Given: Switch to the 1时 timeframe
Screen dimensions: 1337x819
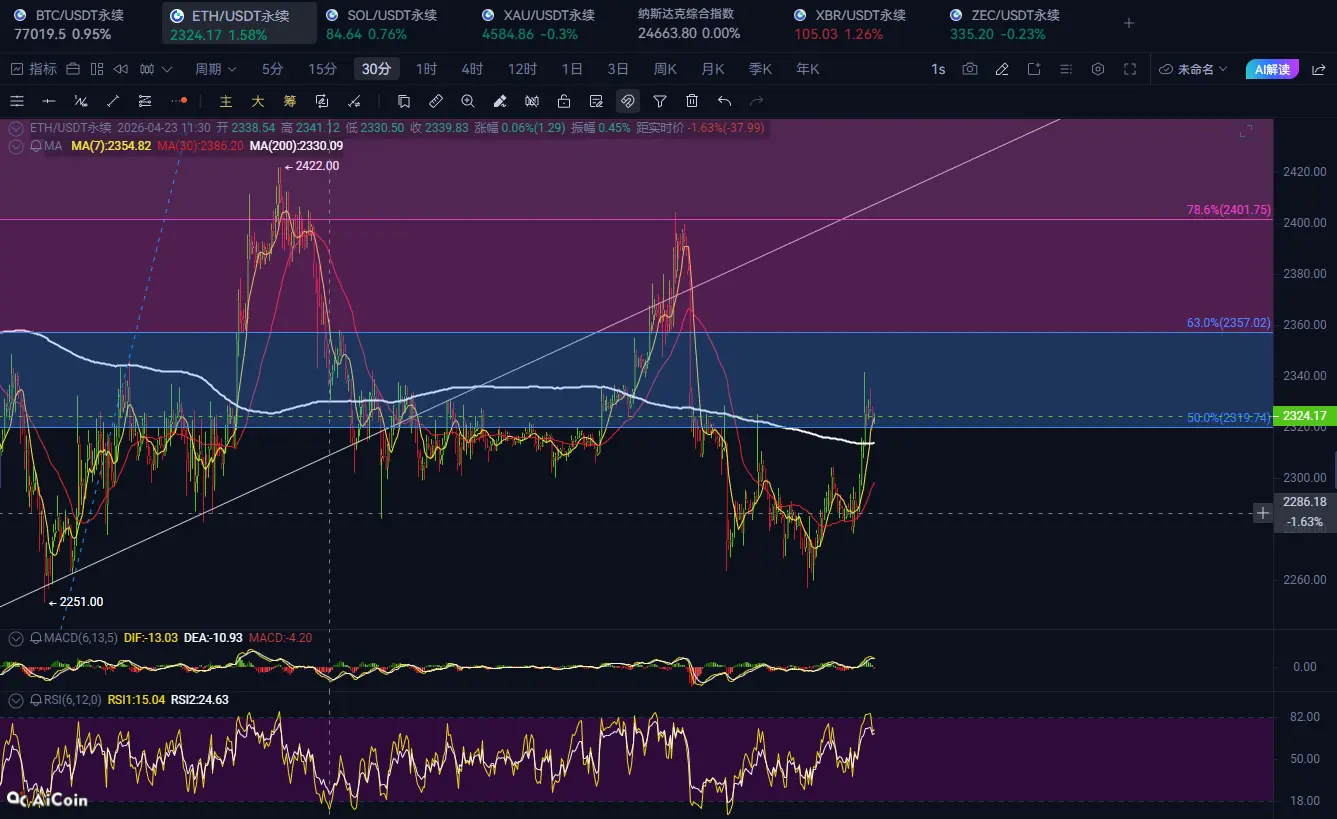Looking at the screenshot, I should pyautogui.click(x=427, y=69).
